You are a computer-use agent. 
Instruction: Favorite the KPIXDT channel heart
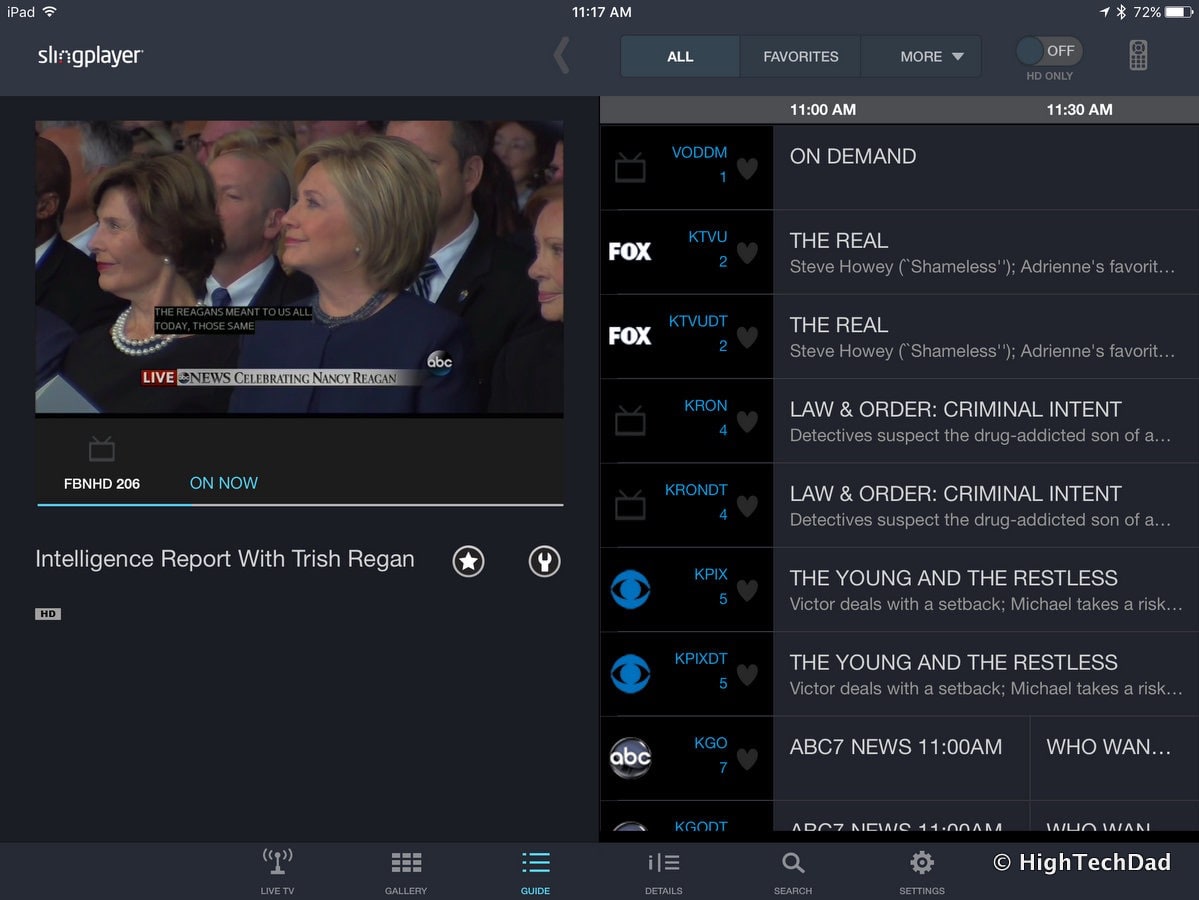click(747, 674)
